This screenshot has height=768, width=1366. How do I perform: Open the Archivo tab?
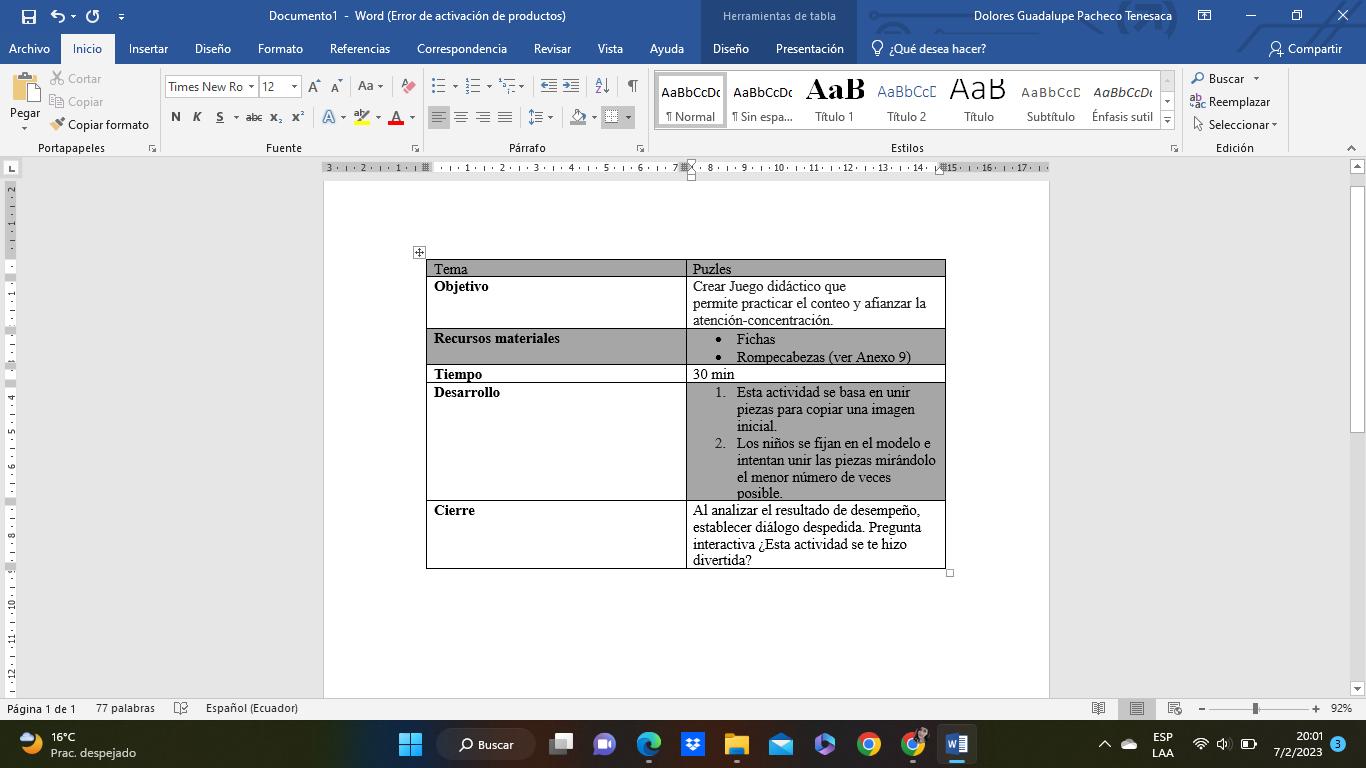pyautogui.click(x=29, y=48)
